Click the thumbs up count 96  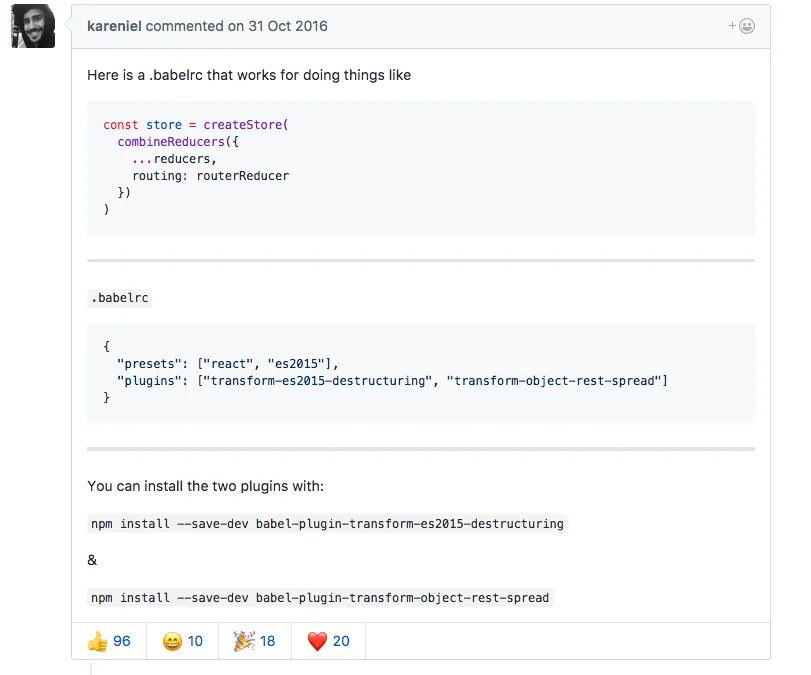pyautogui.click(x=122, y=641)
